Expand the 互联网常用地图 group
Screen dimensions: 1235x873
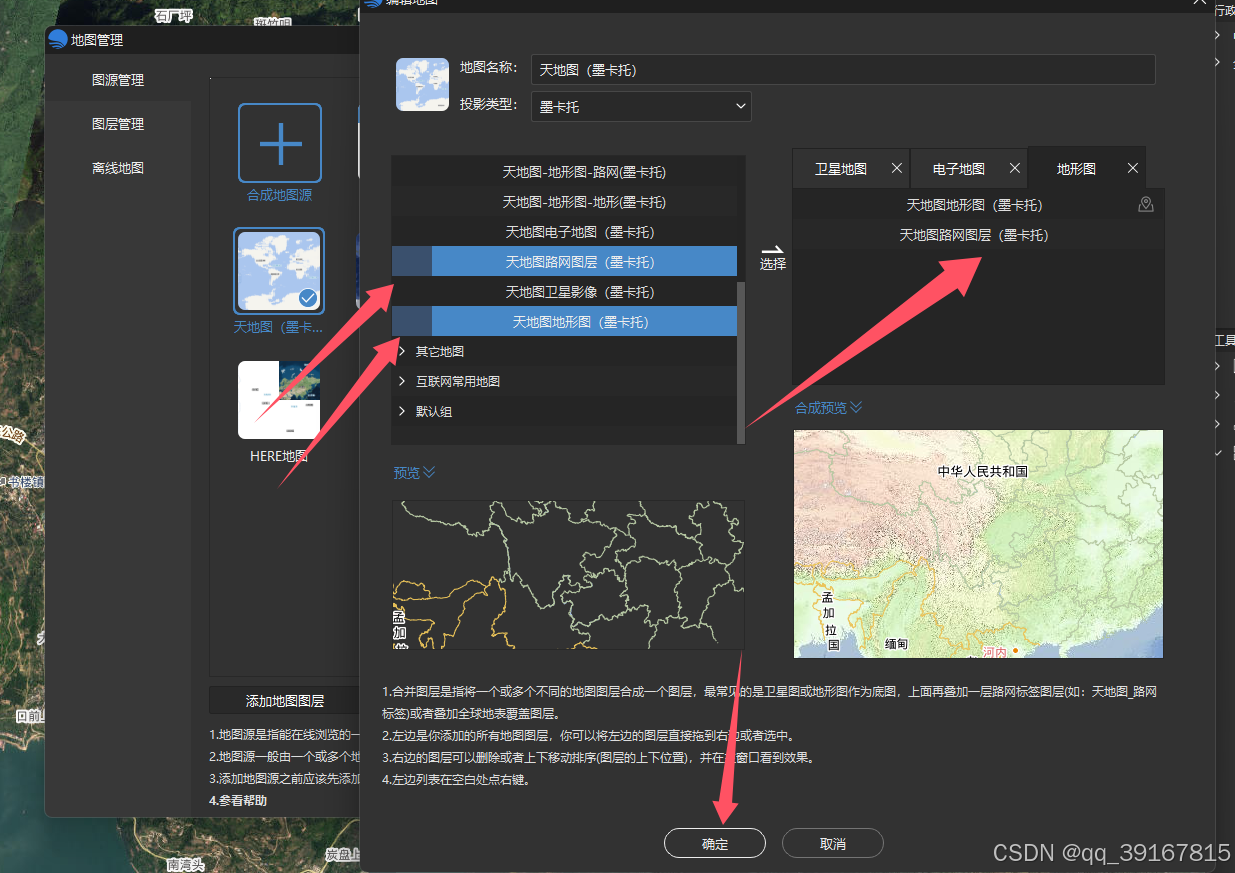402,382
